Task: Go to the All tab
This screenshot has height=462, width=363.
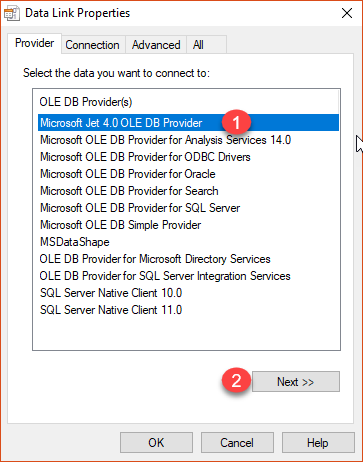Action: pos(207,45)
